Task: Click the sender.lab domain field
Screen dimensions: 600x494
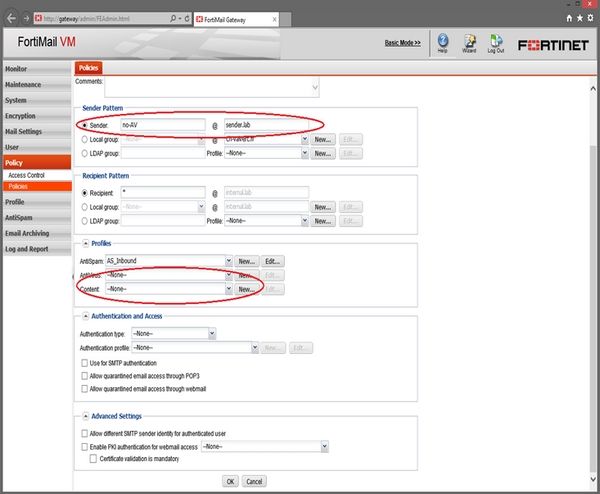Action: tap(266, 125)
